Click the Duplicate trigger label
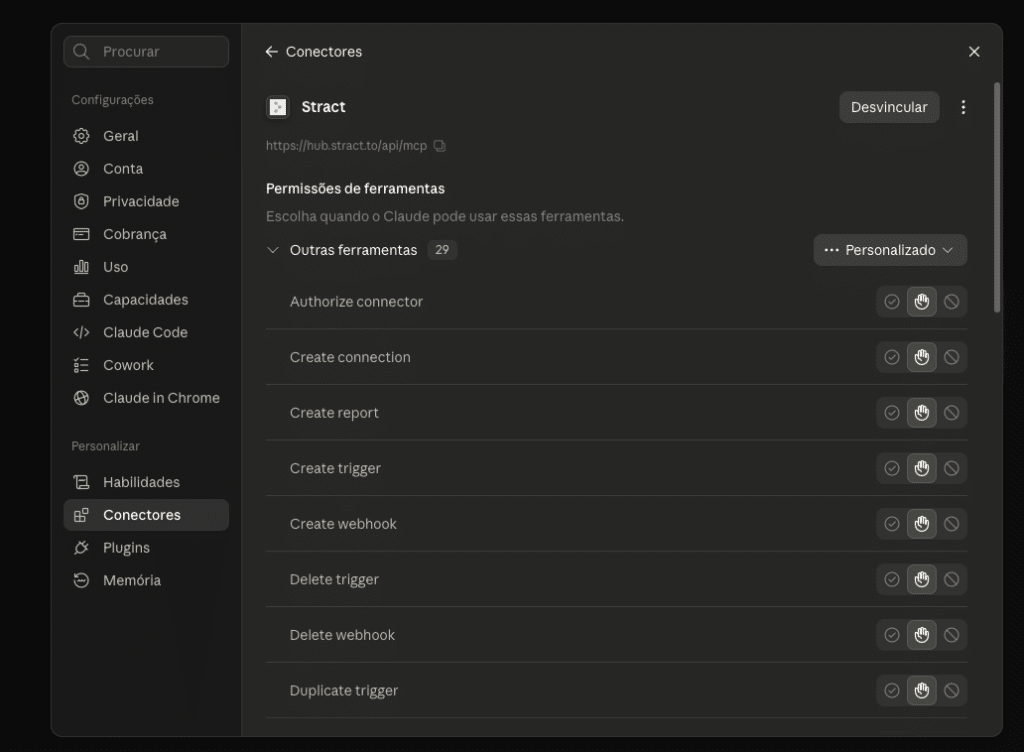This screenshot has height=752, width=1024. 344,690
